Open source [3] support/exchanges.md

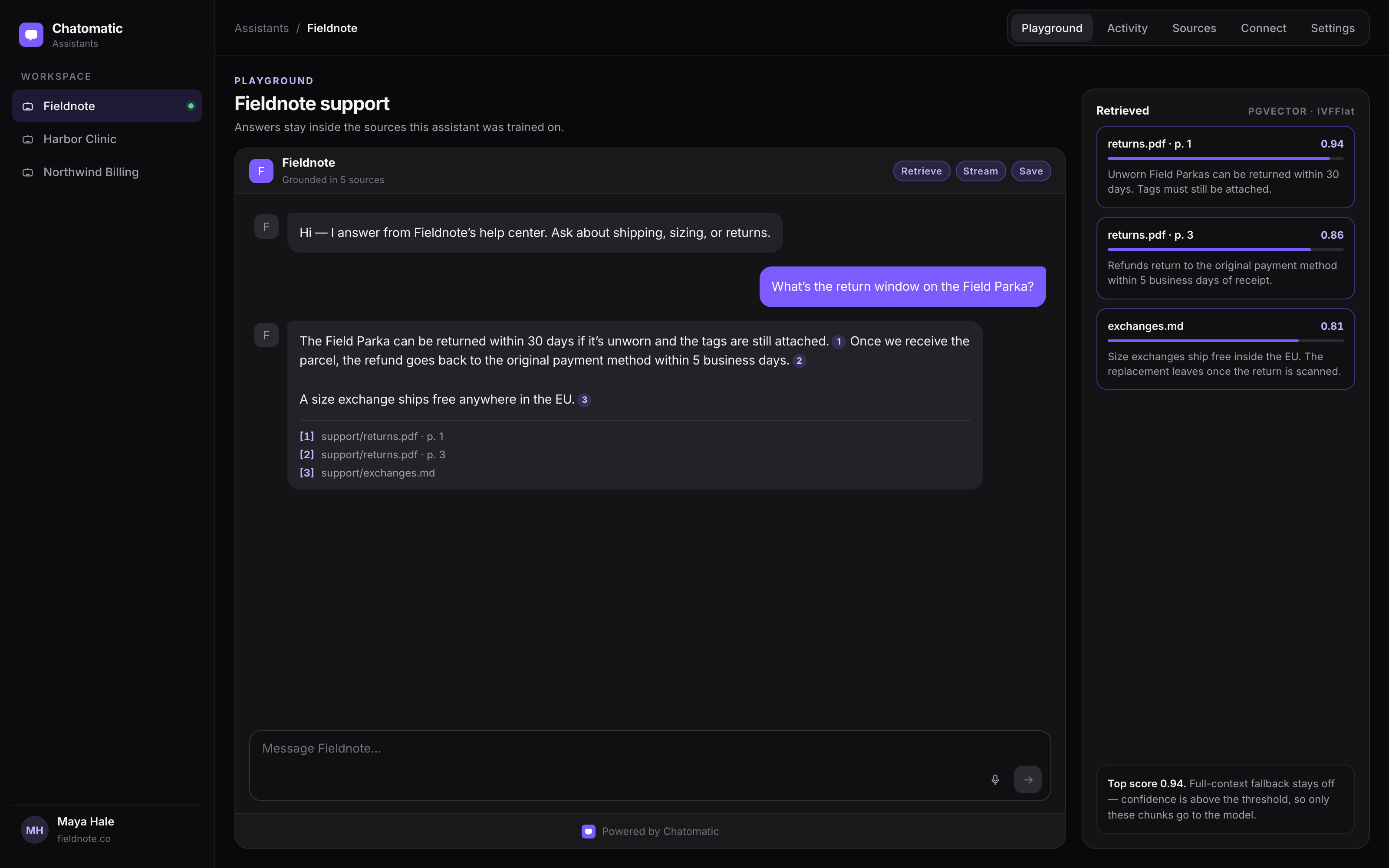click(367, 473)
